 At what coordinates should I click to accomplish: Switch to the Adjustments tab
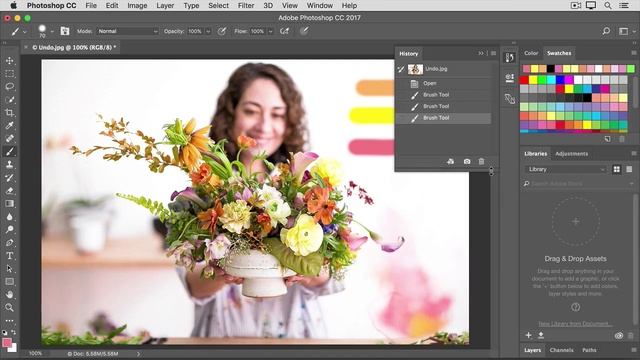pyautogui.click(x=571, y=154)
